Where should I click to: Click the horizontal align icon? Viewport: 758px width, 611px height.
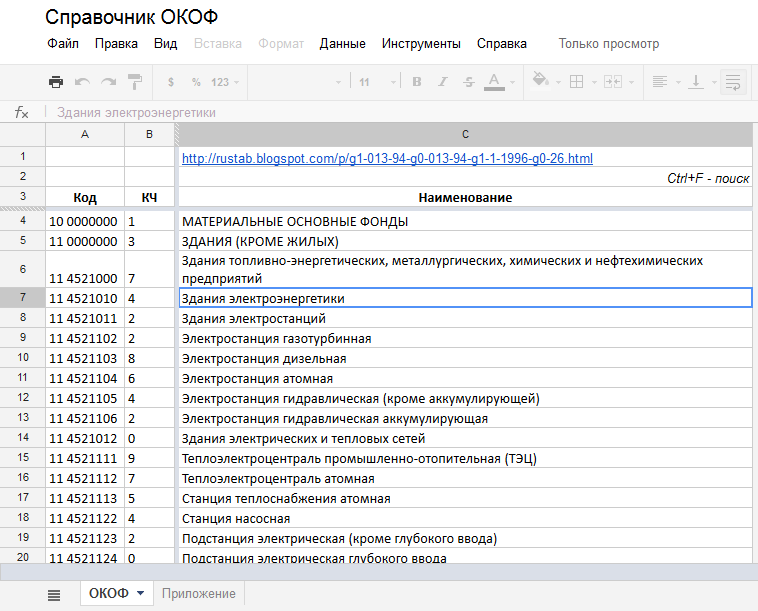click(659, 82)
